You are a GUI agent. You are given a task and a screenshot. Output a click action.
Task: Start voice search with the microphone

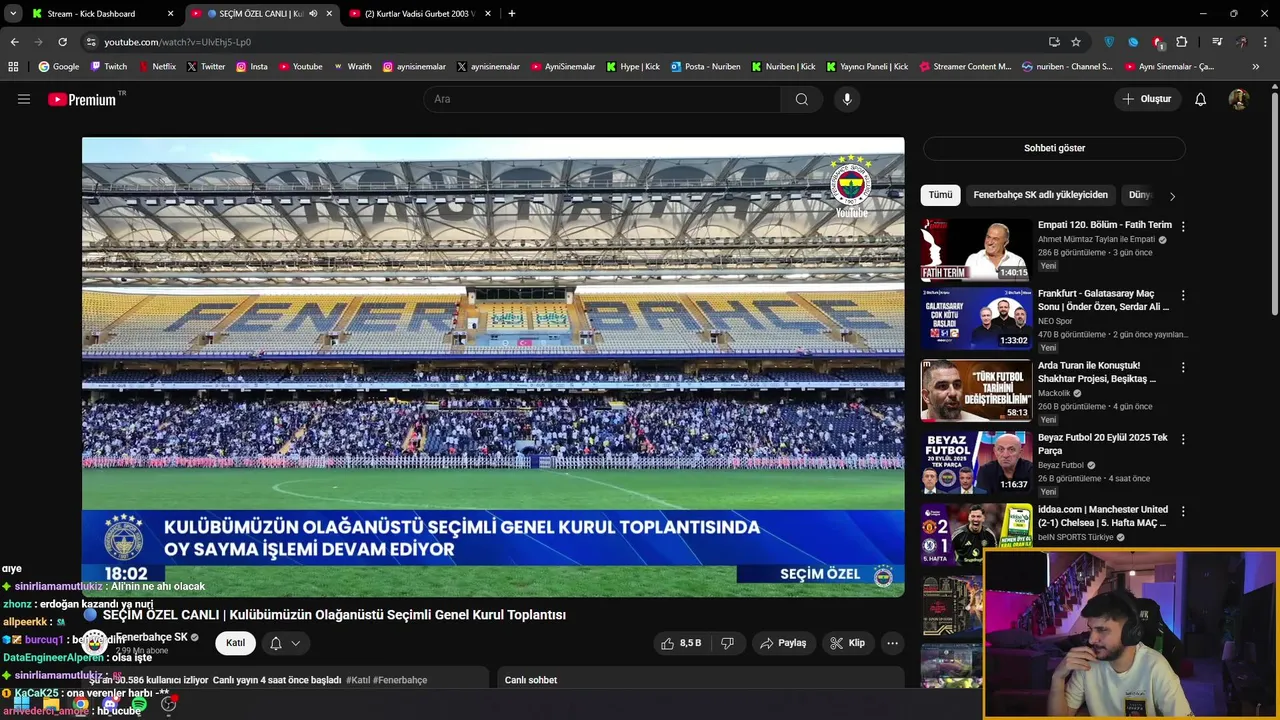[847, 99]
